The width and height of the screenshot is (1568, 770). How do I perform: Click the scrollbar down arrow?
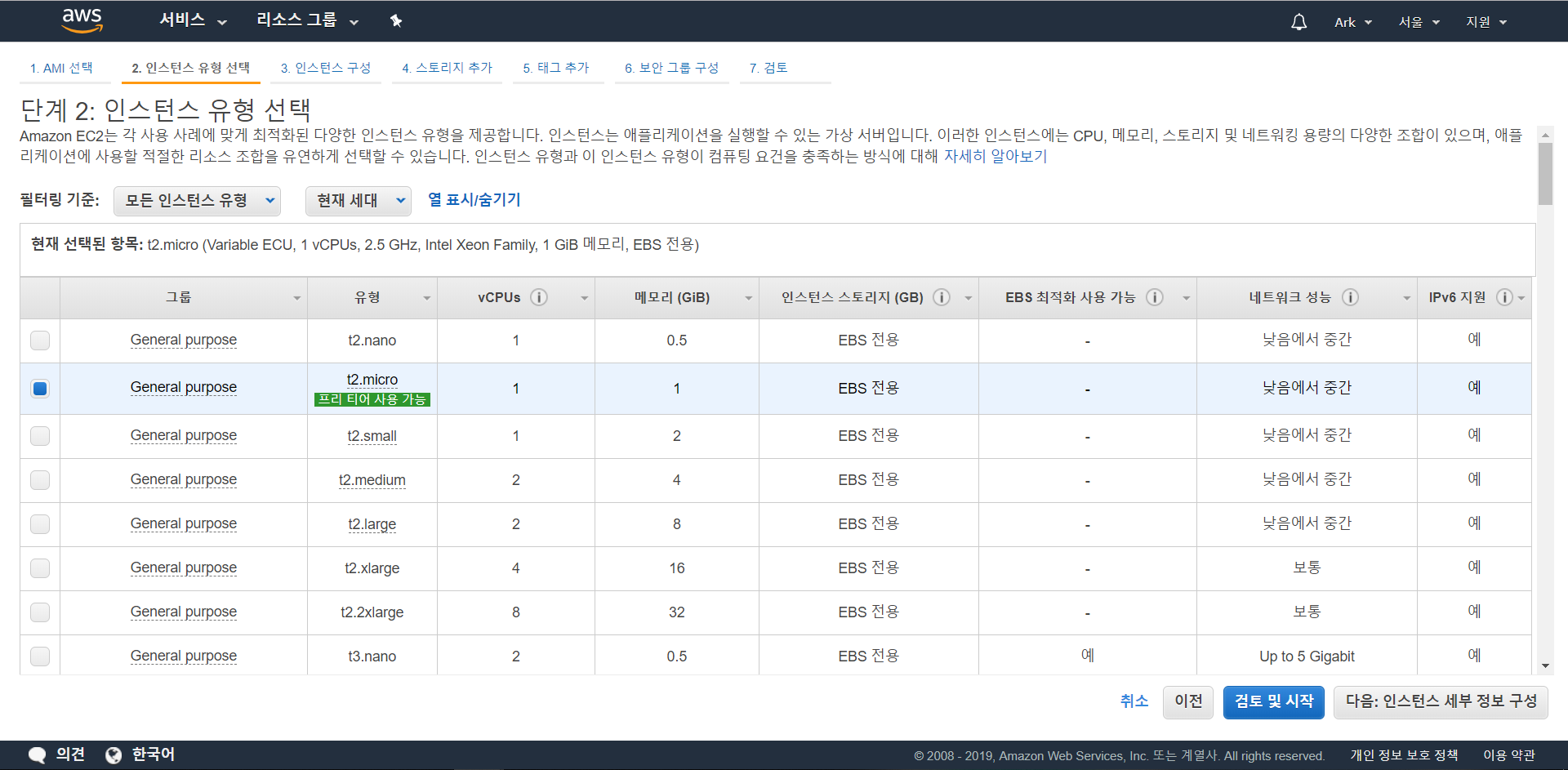(1545, 666)
